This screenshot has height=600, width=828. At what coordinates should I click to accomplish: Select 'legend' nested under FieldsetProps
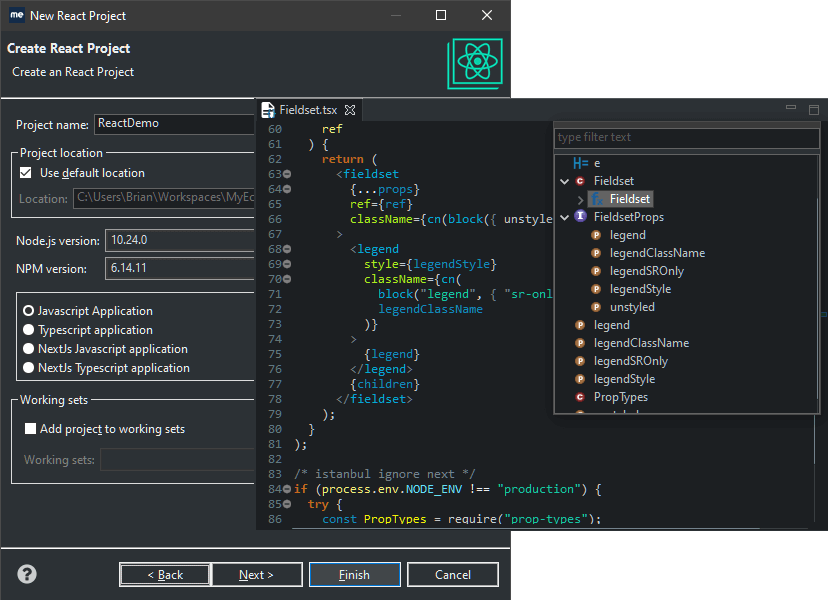628,235
